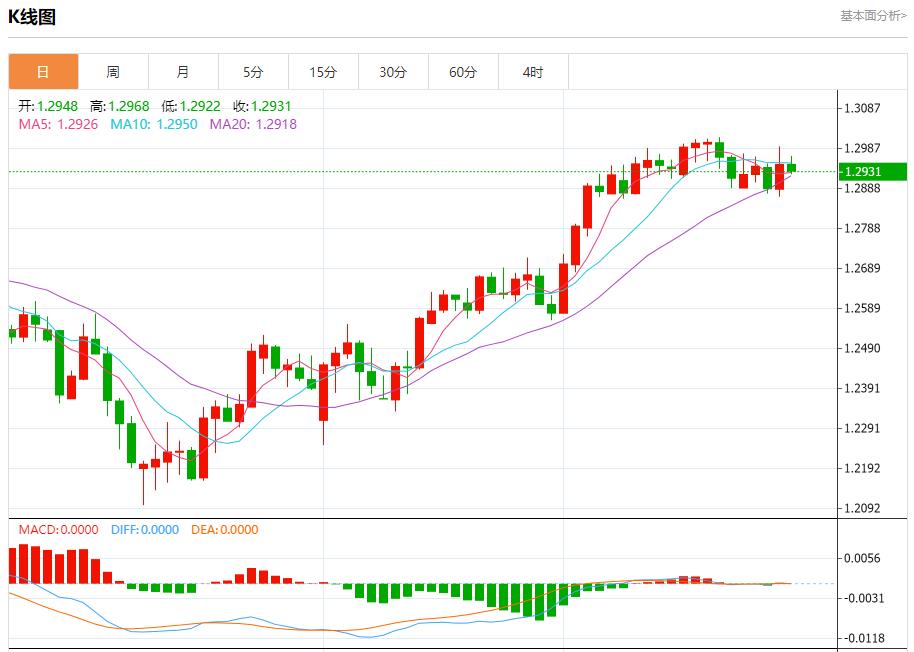
Task: Click the 1.2987 price axis label
Action: (862, 148)
